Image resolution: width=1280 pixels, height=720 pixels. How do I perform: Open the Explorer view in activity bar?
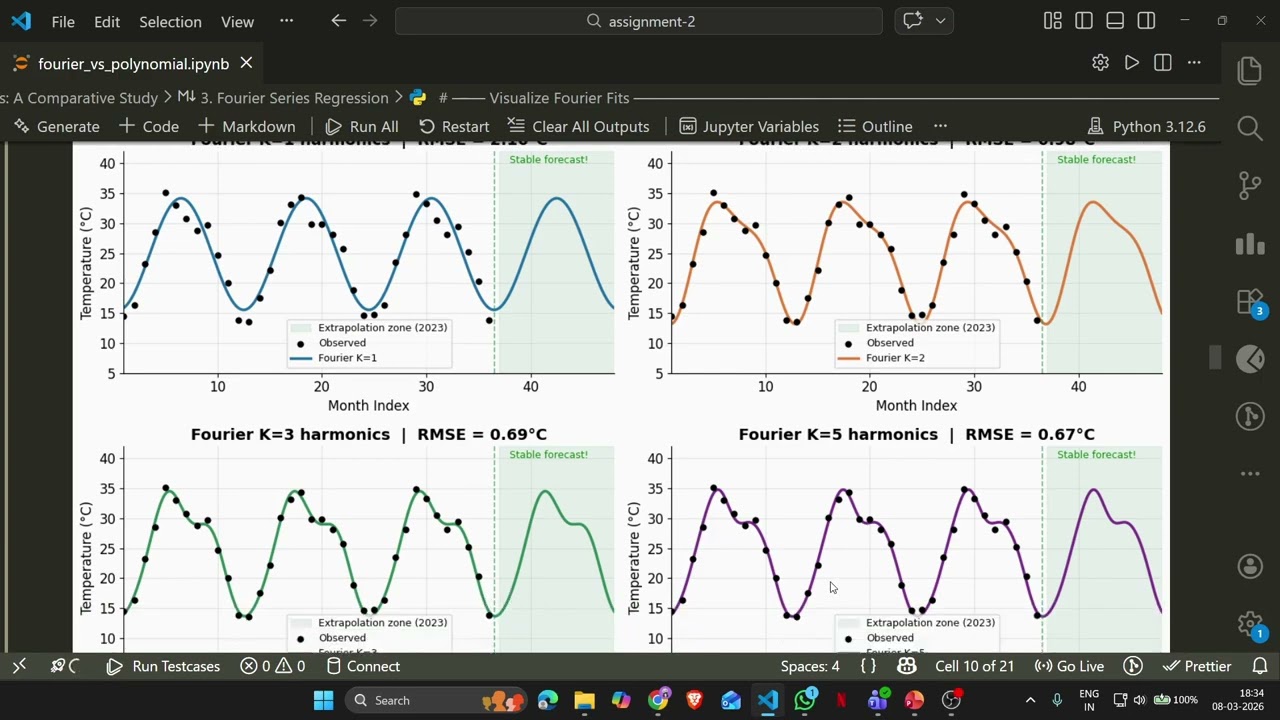[x=1250, y=70]
